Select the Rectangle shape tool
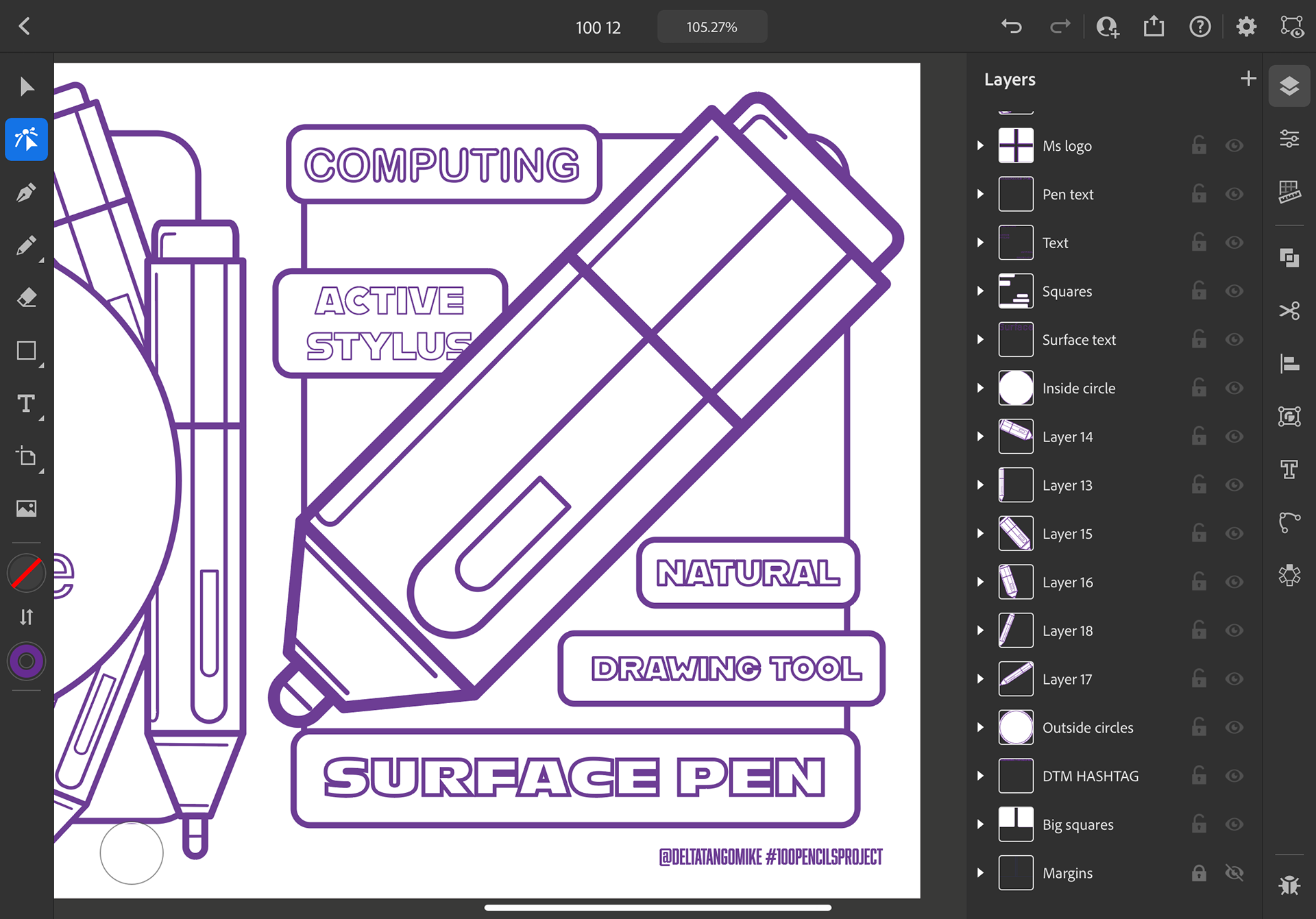The image size is (1316, 919). (26, 351)
